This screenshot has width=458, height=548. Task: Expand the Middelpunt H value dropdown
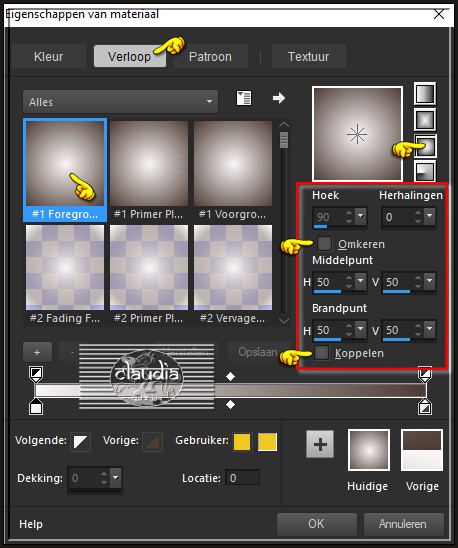pyautogui.click(x=360, y=281)
